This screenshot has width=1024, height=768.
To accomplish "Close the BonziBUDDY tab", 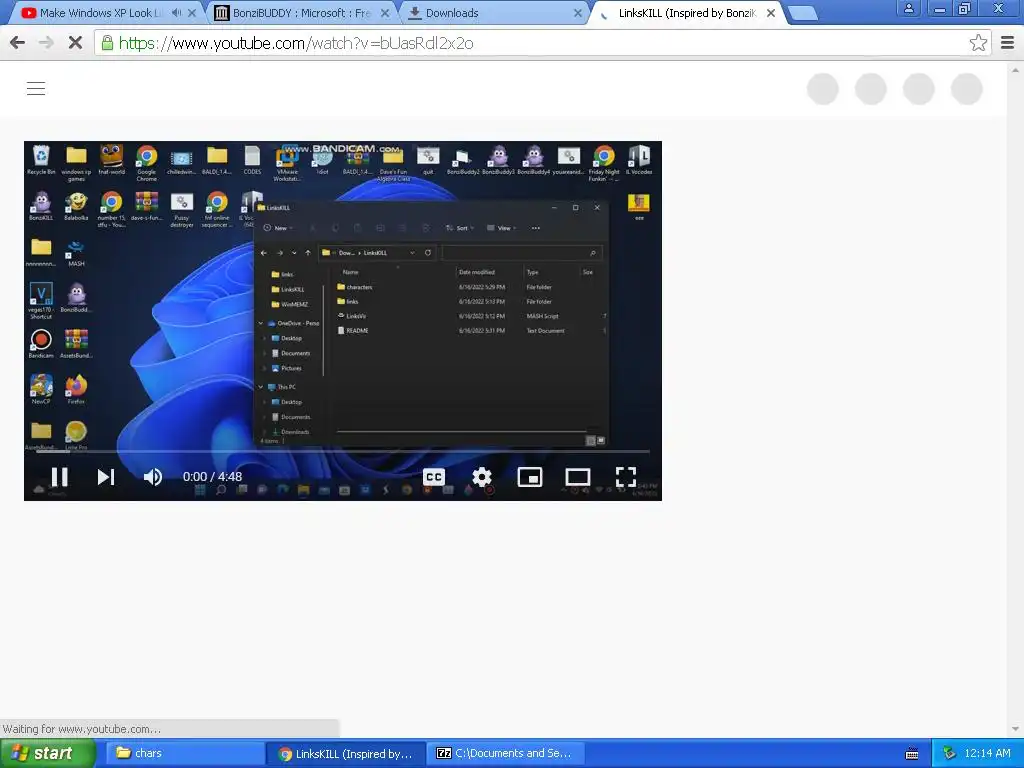I will 385,12.
